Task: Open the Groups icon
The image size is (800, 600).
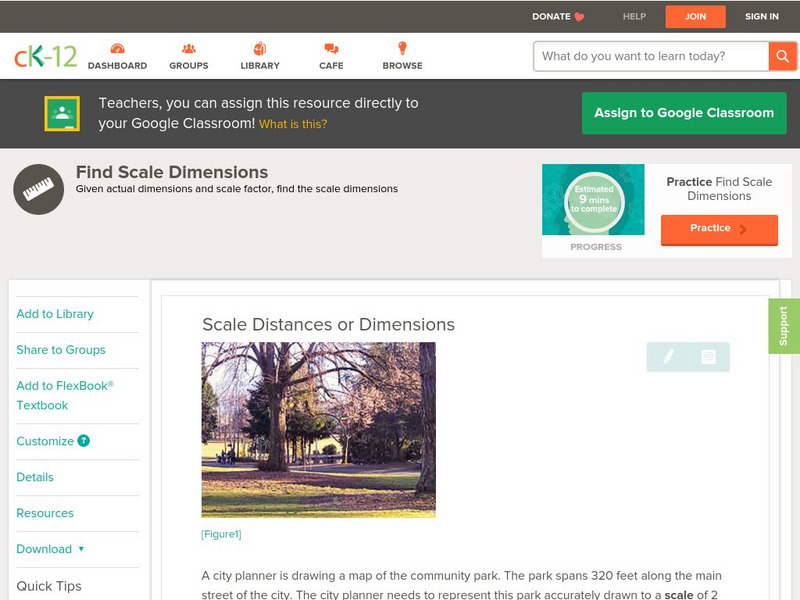Action: pyautogui.click(x=188, y=49)
